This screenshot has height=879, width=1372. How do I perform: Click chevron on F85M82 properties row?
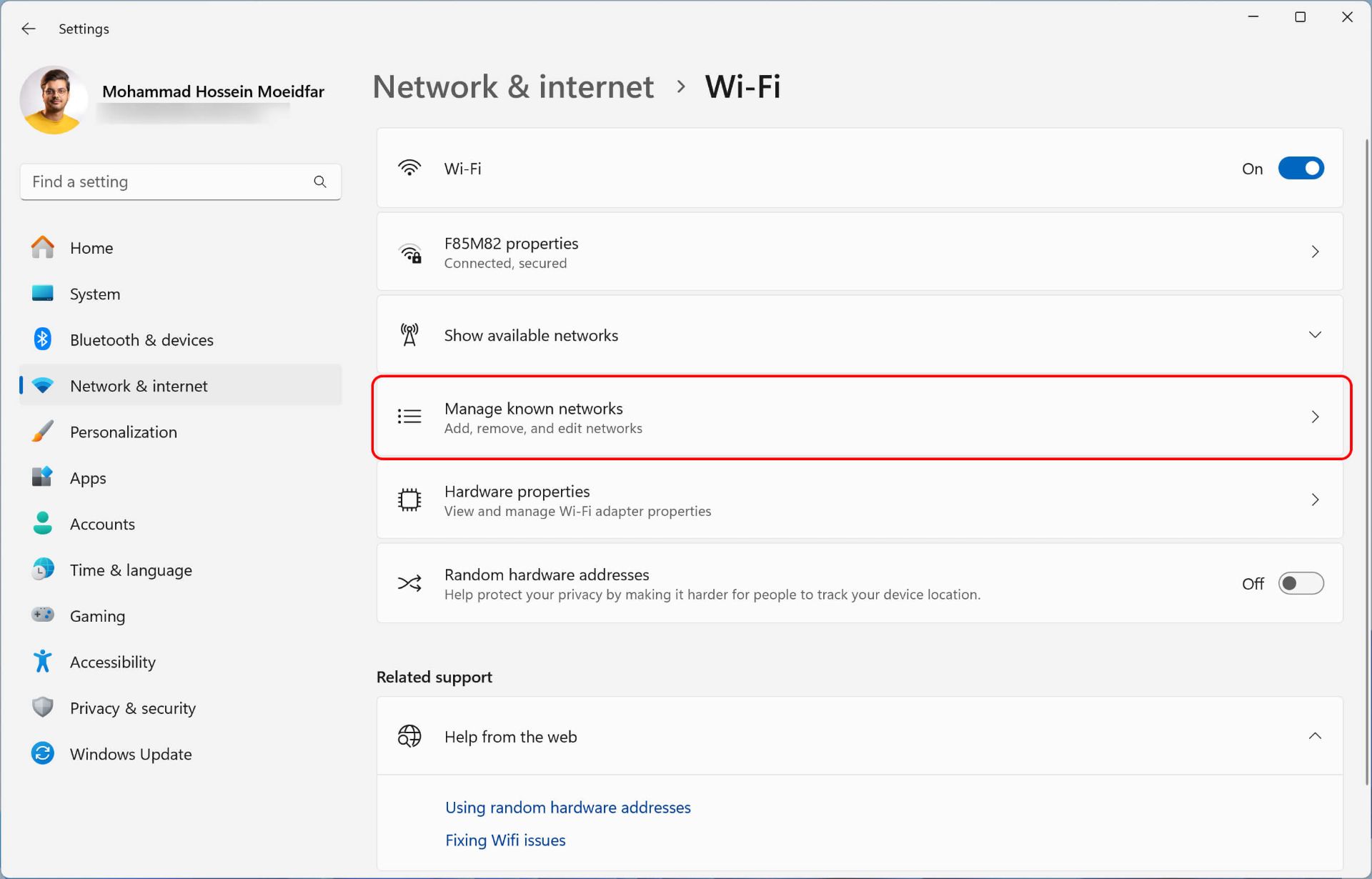point(1315,252)
